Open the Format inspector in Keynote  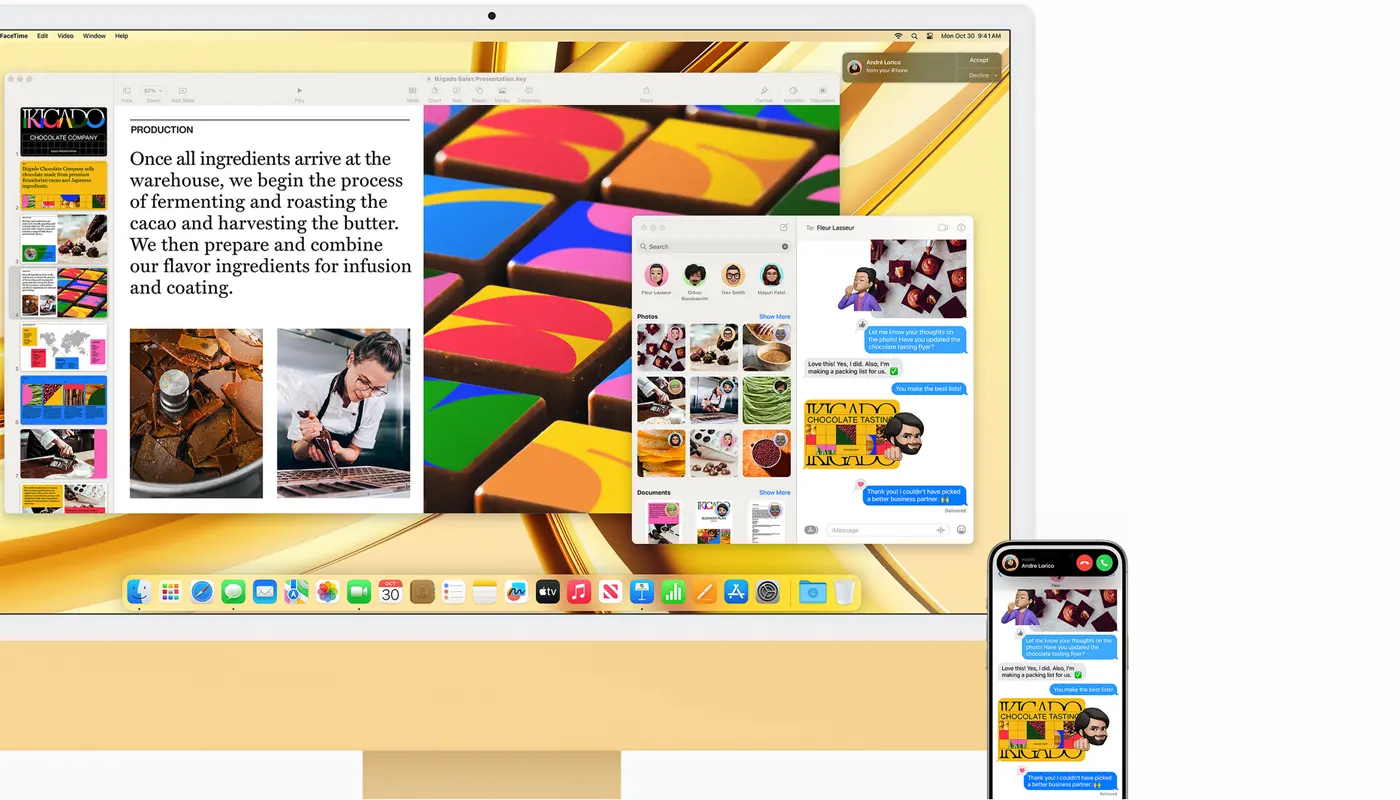point(764,94)
